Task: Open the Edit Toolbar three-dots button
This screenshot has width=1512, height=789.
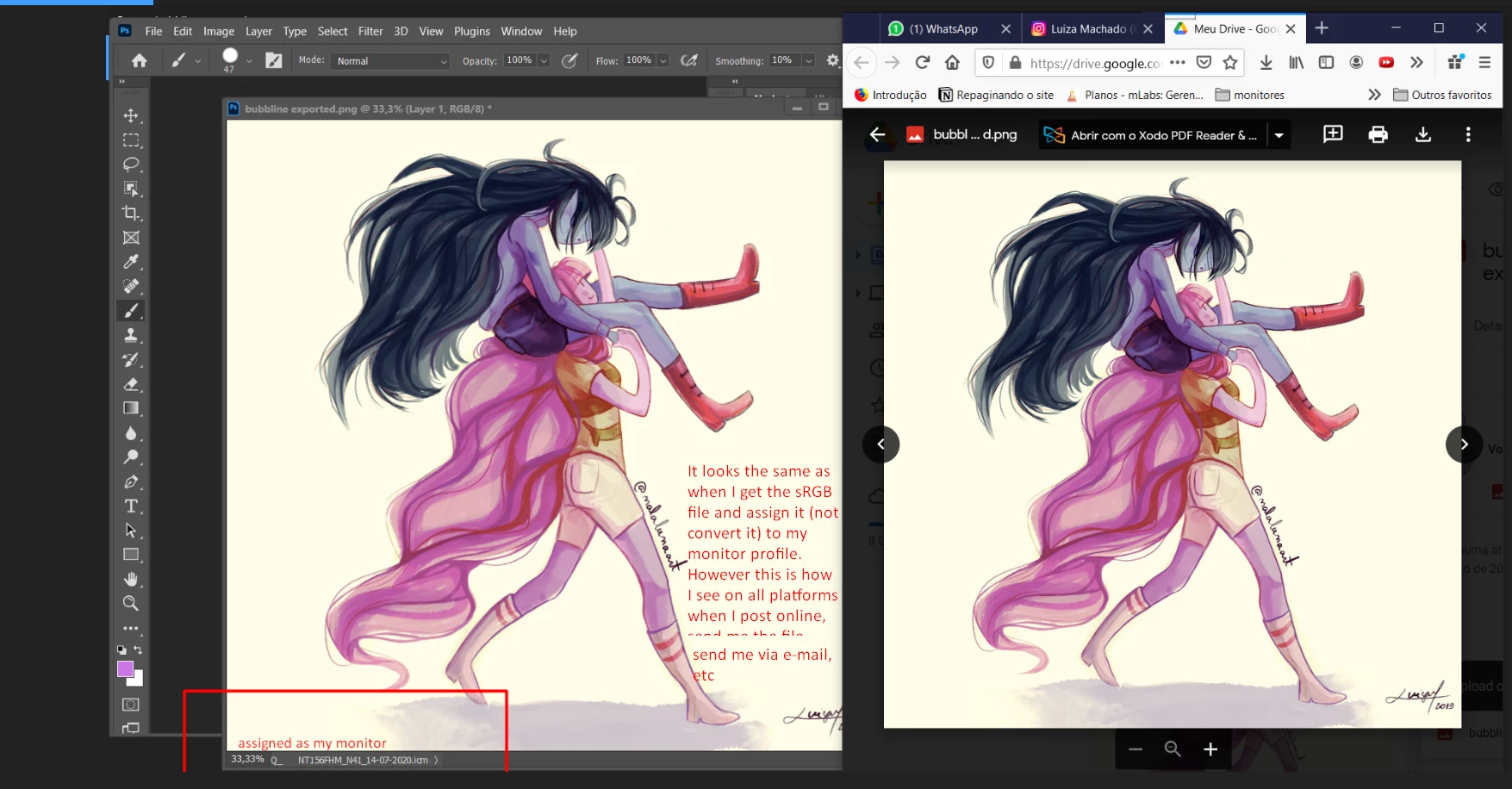Action: [x=131, y=628]
